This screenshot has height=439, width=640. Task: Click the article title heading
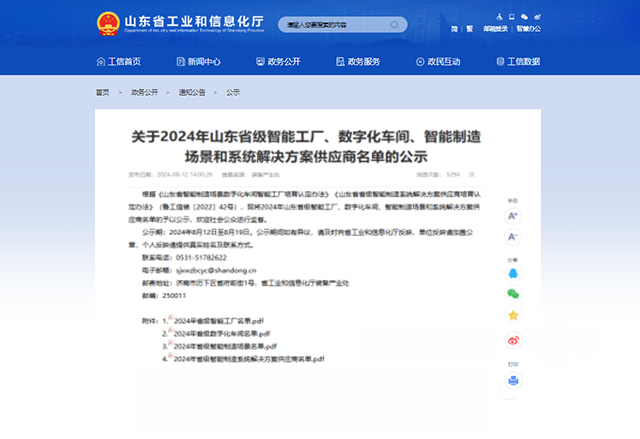click(306, 146)
